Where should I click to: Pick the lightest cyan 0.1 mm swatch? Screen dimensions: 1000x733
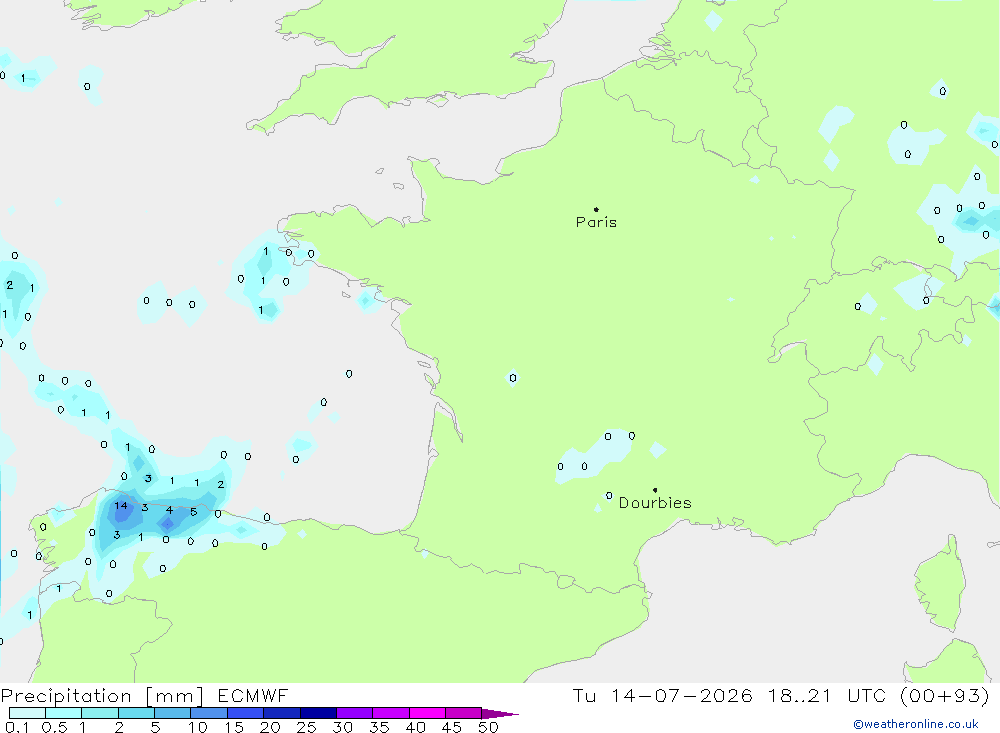coord(27,713)
